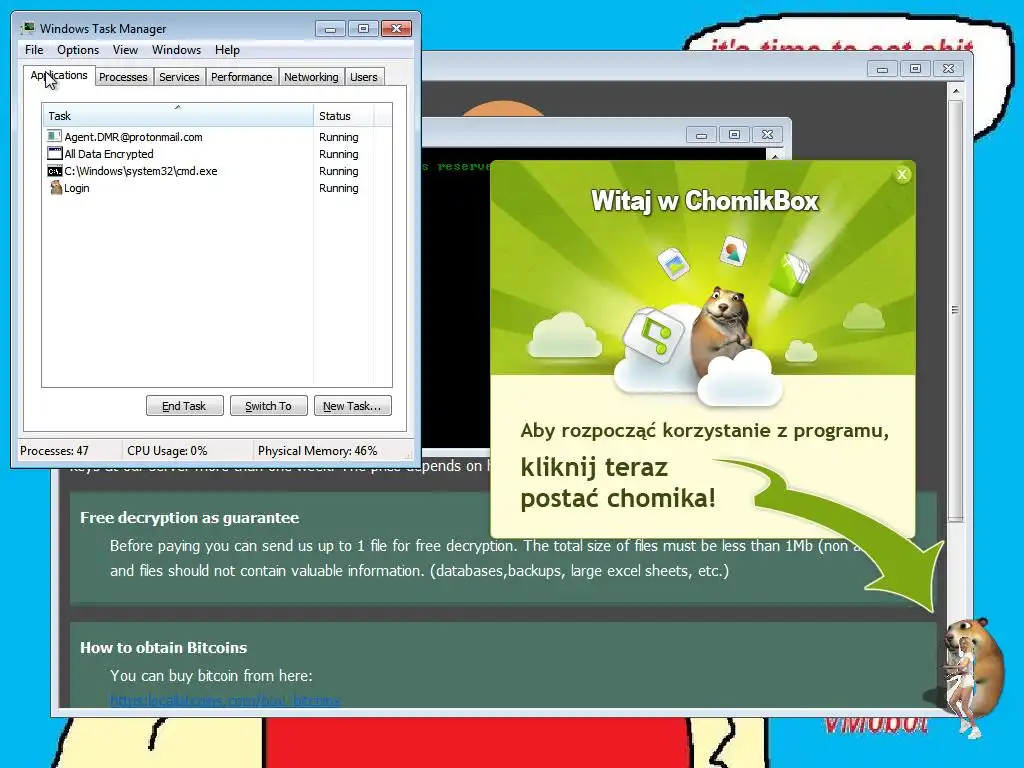The image size is (1024, 768).
Task: Select the C:\Windows\system32\cmd.exe task row
Action: [x=217, y=170]
